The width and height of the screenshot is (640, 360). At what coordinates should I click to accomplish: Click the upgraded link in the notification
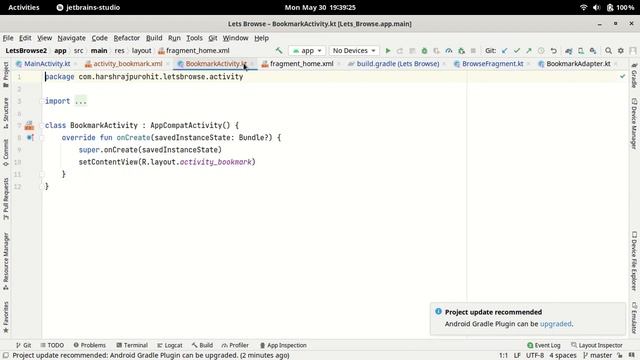point(556,324)
